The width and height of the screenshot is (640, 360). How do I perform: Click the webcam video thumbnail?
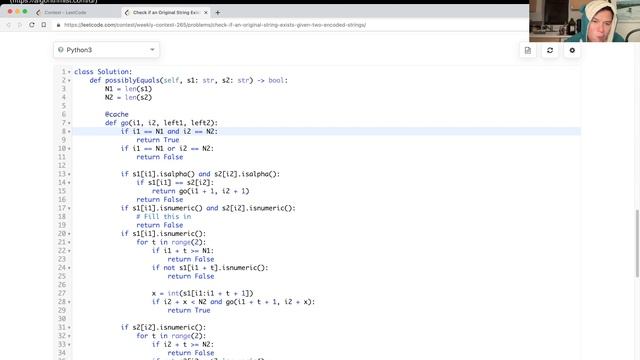tap(584, 21)
